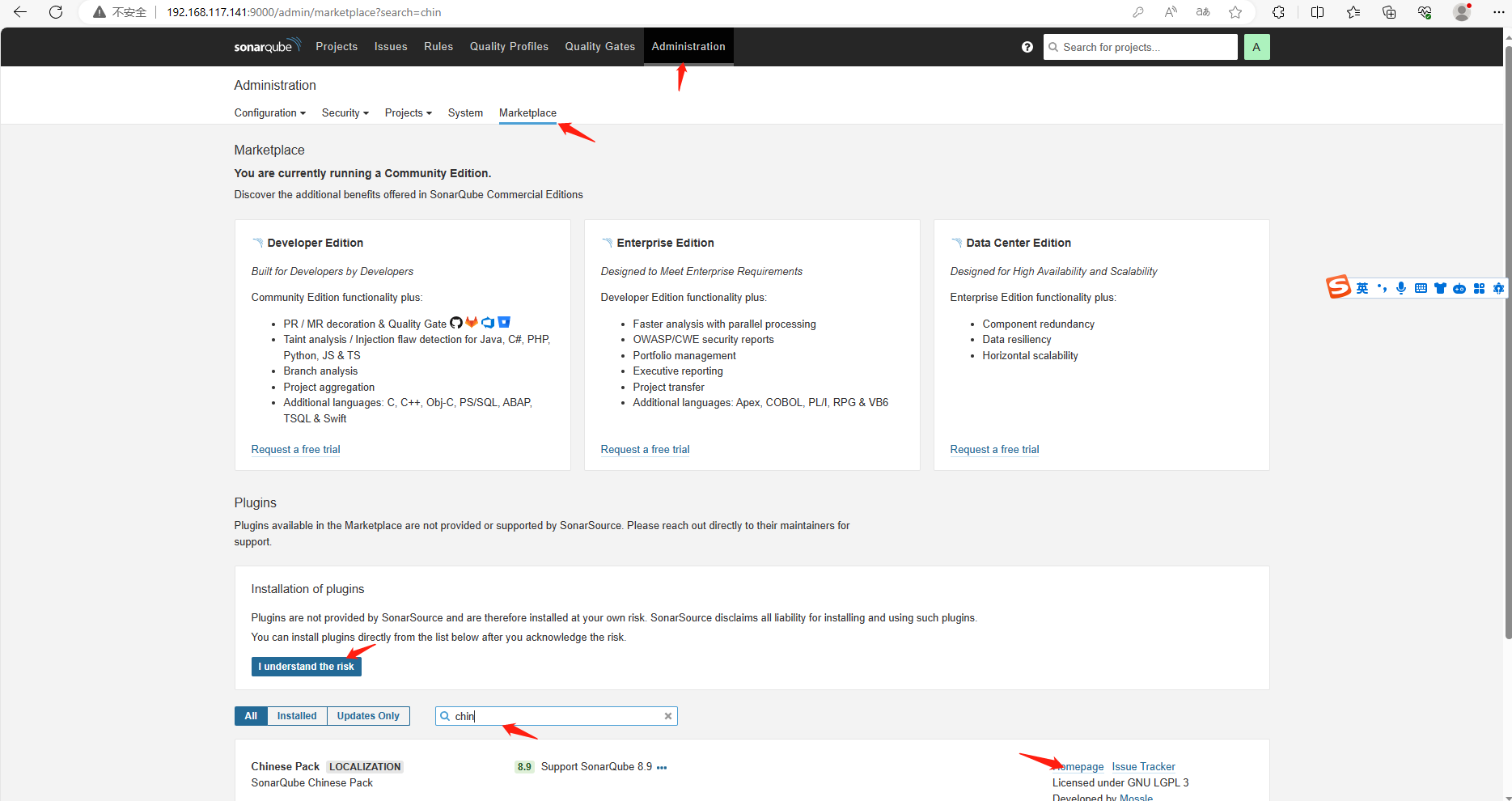Reload the page with refresh icon
Screen dimensions: 1512x801
(x=56, y=12)
